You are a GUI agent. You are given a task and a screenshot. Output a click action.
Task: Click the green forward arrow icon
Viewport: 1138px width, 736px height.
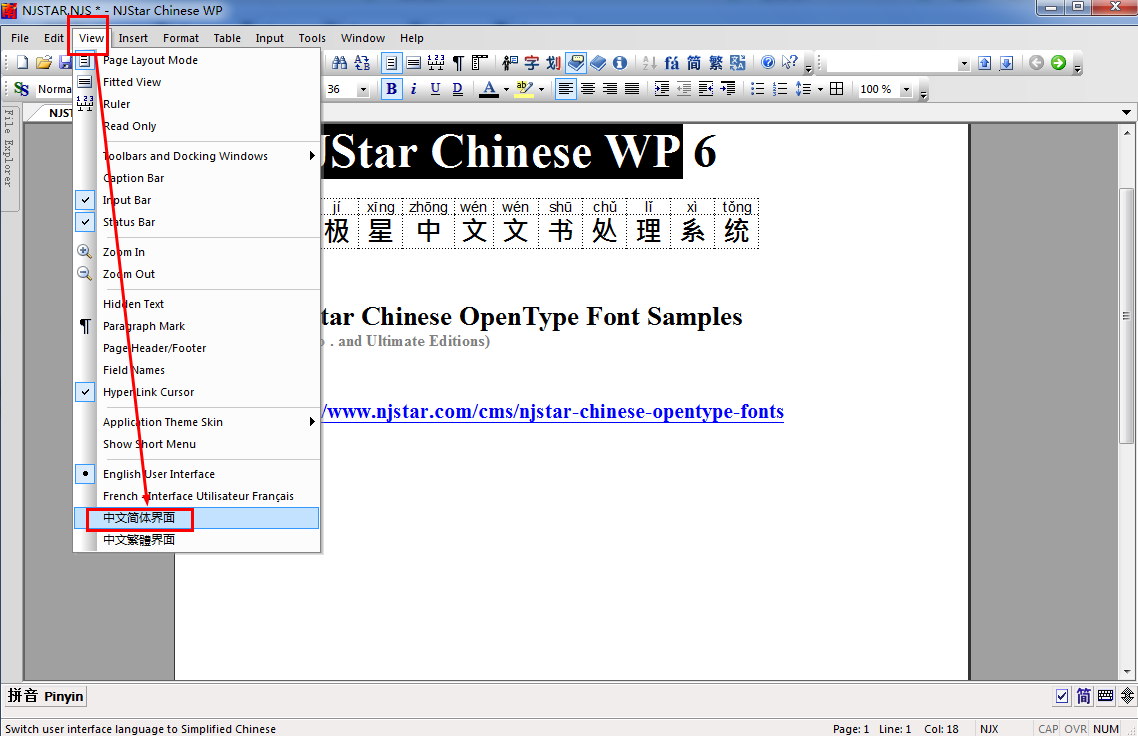coord(1059,63)
